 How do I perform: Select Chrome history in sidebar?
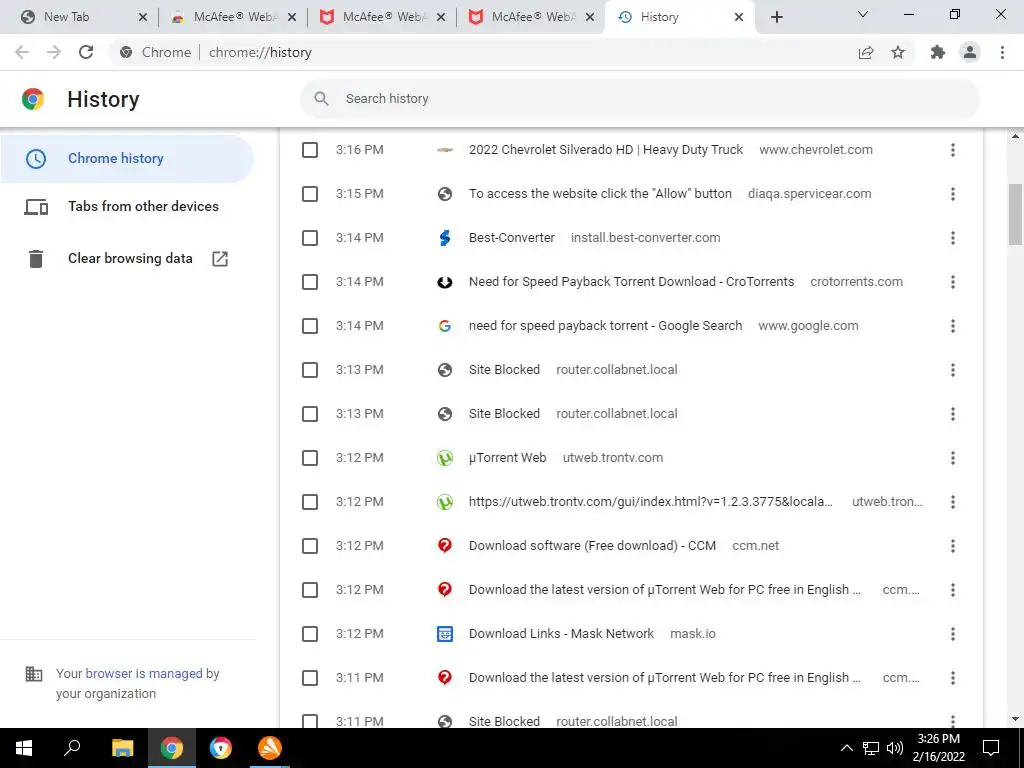click(127, 159)
